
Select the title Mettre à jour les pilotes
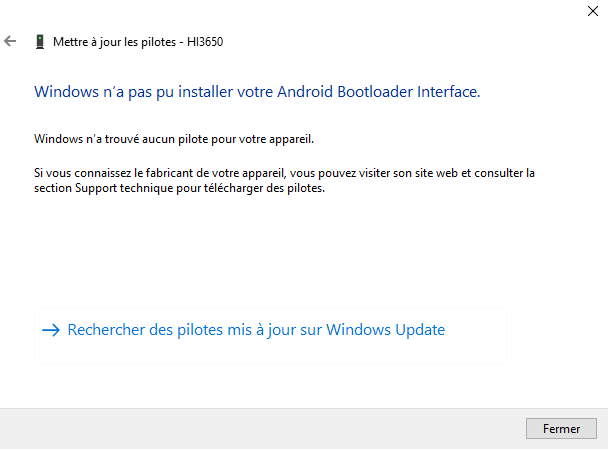(114, 41)
